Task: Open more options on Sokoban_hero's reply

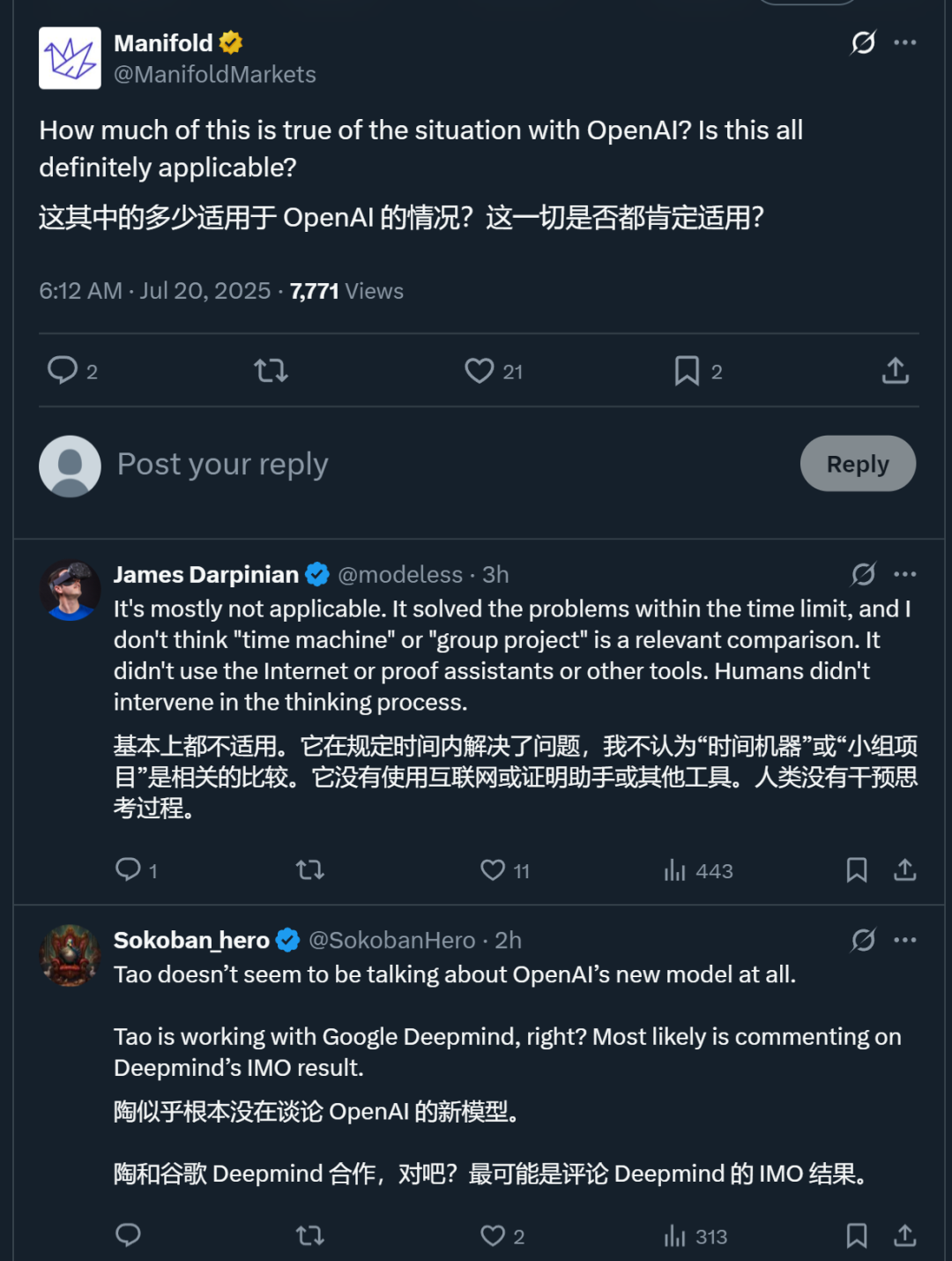Action: pyautogui.click(x=905, y=940)
